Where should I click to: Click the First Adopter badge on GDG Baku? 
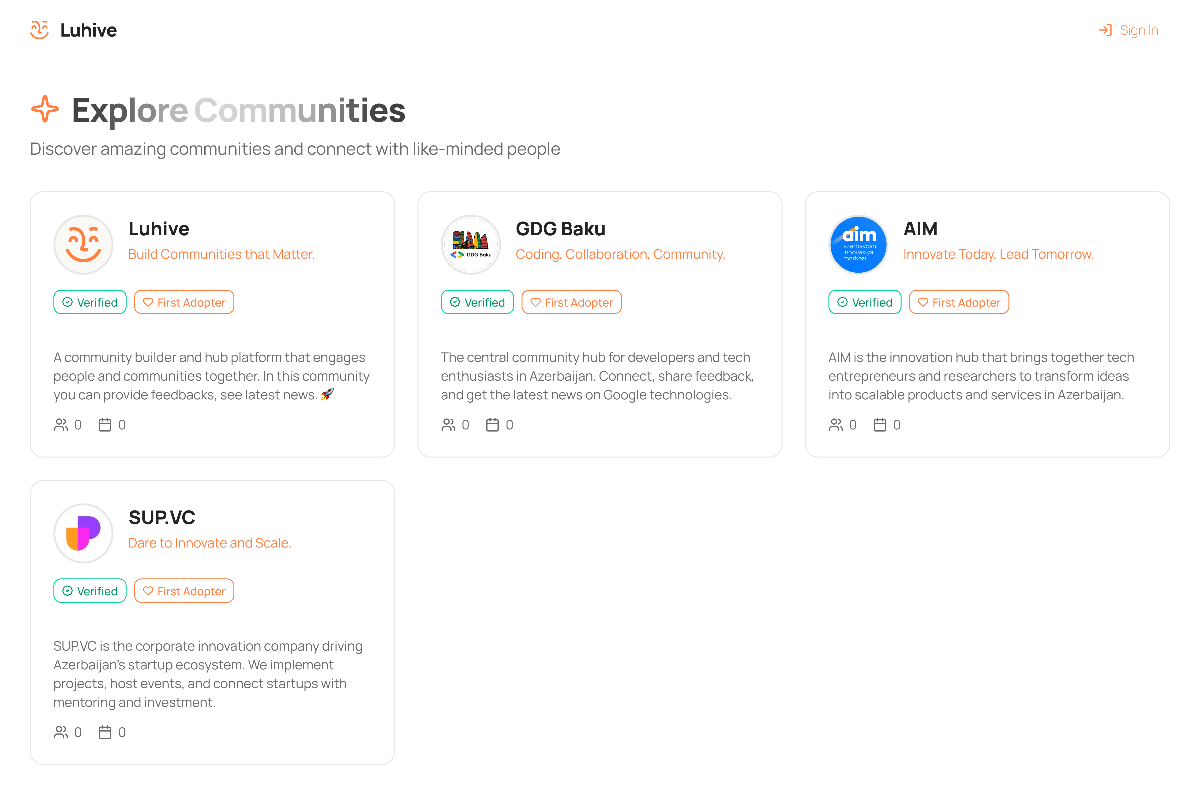point(571,301)
